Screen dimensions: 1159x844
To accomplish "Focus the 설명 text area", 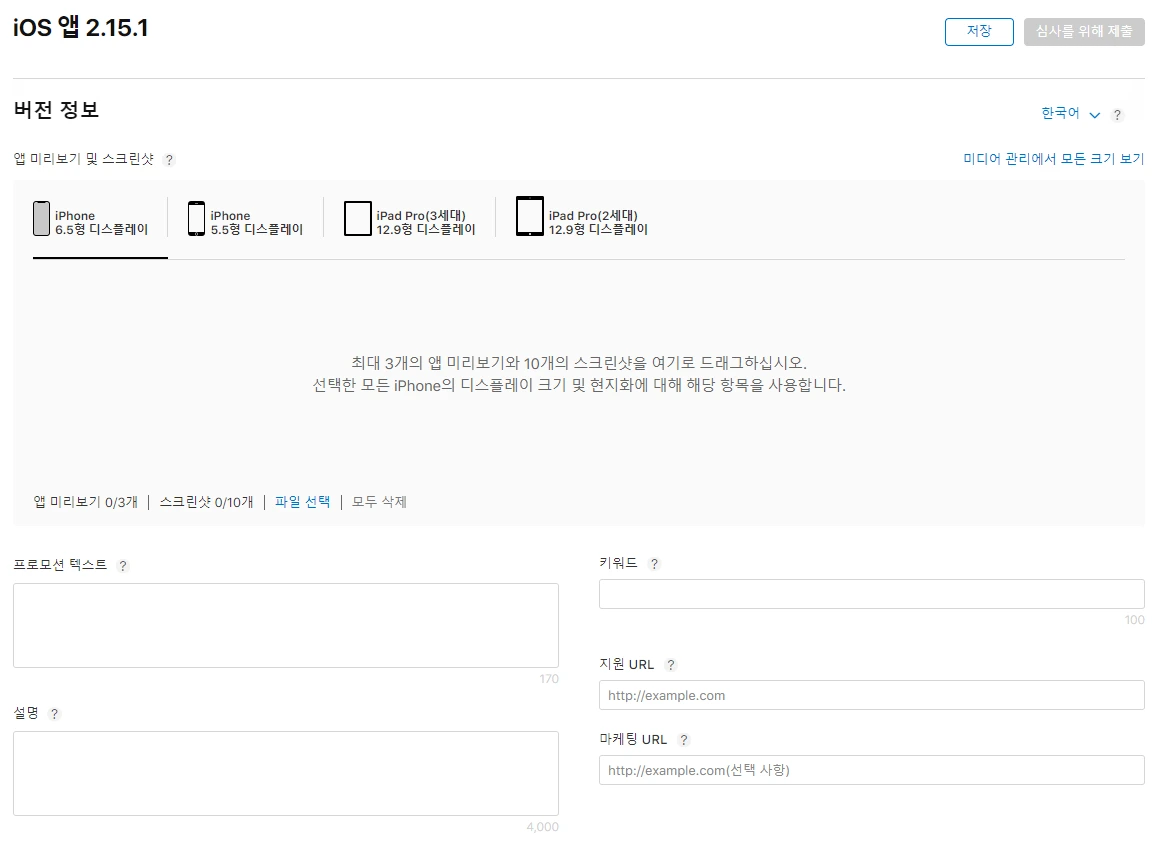I will click(285, 773).
